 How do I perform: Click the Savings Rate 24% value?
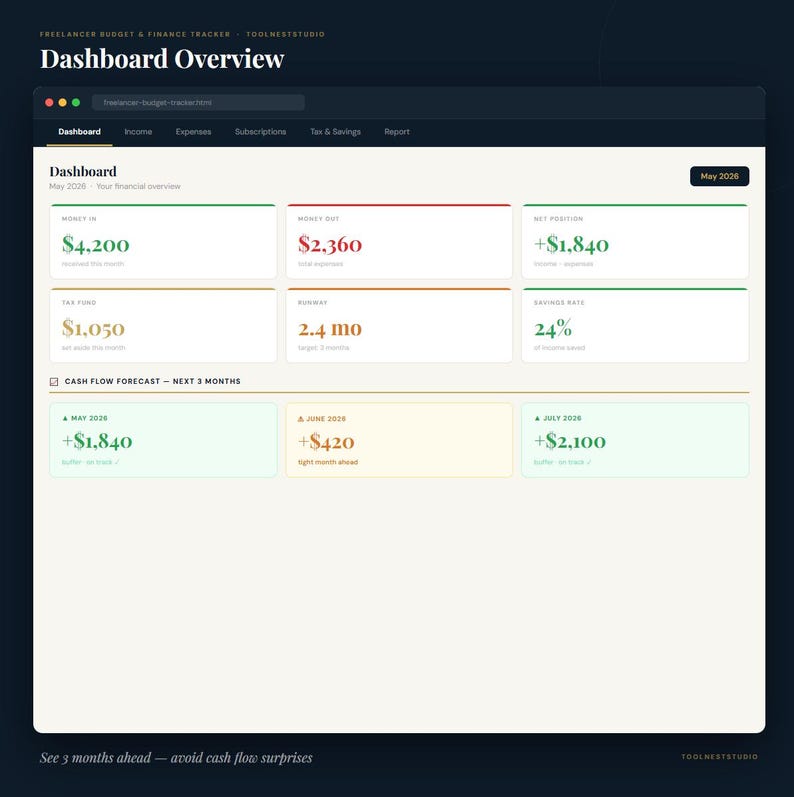[553, 328]
